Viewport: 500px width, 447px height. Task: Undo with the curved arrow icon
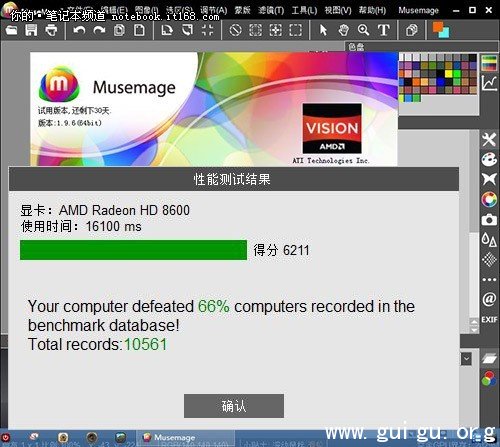tap(79, 30)
